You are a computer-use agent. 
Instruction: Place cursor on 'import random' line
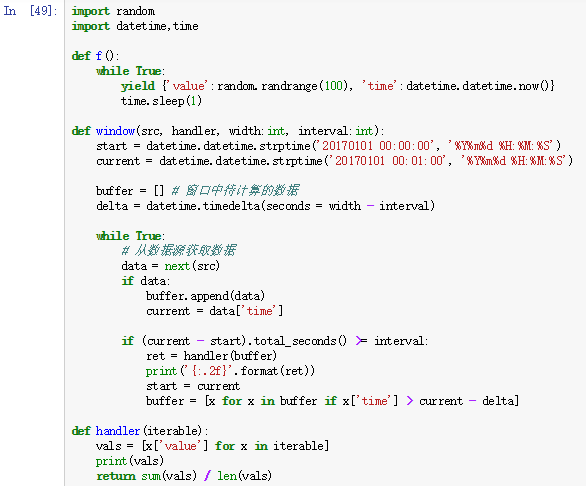point(113,11)
